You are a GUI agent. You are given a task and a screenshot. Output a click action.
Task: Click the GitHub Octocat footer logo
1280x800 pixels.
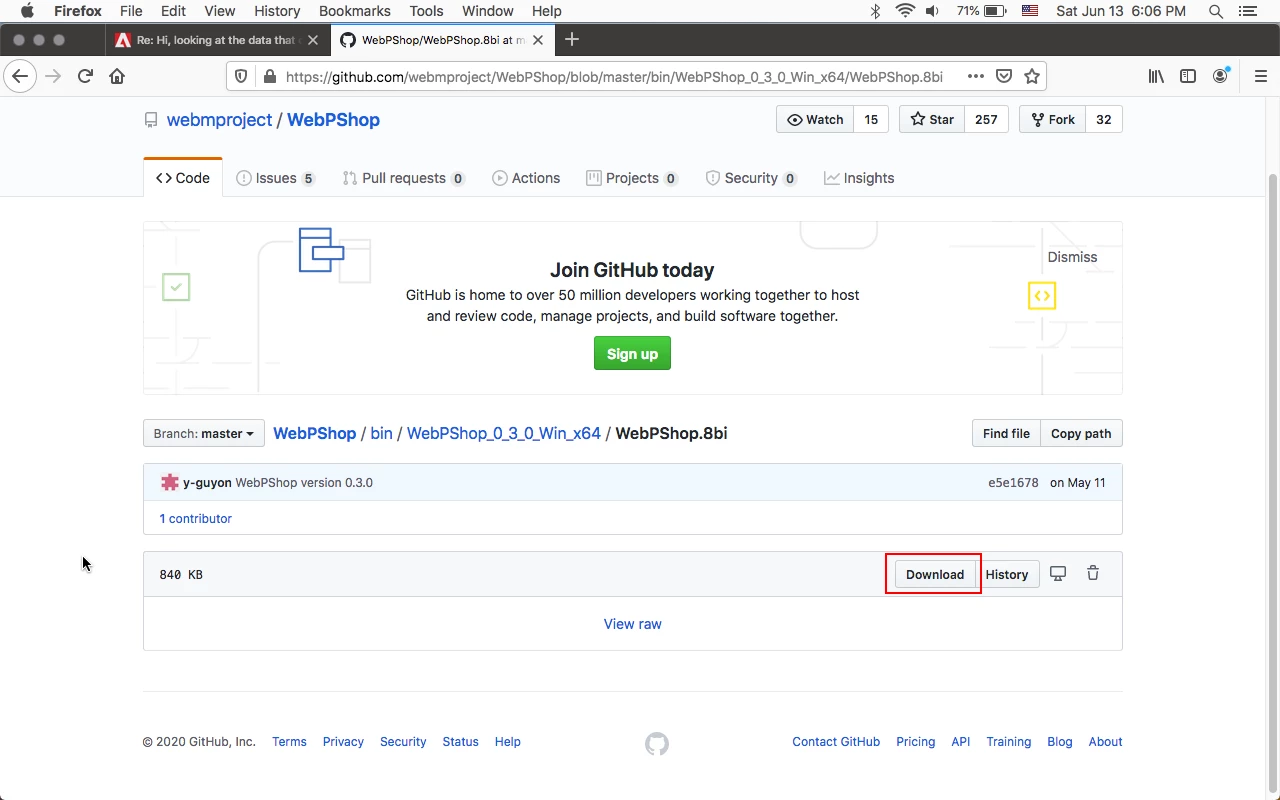(x=657, y=743)
